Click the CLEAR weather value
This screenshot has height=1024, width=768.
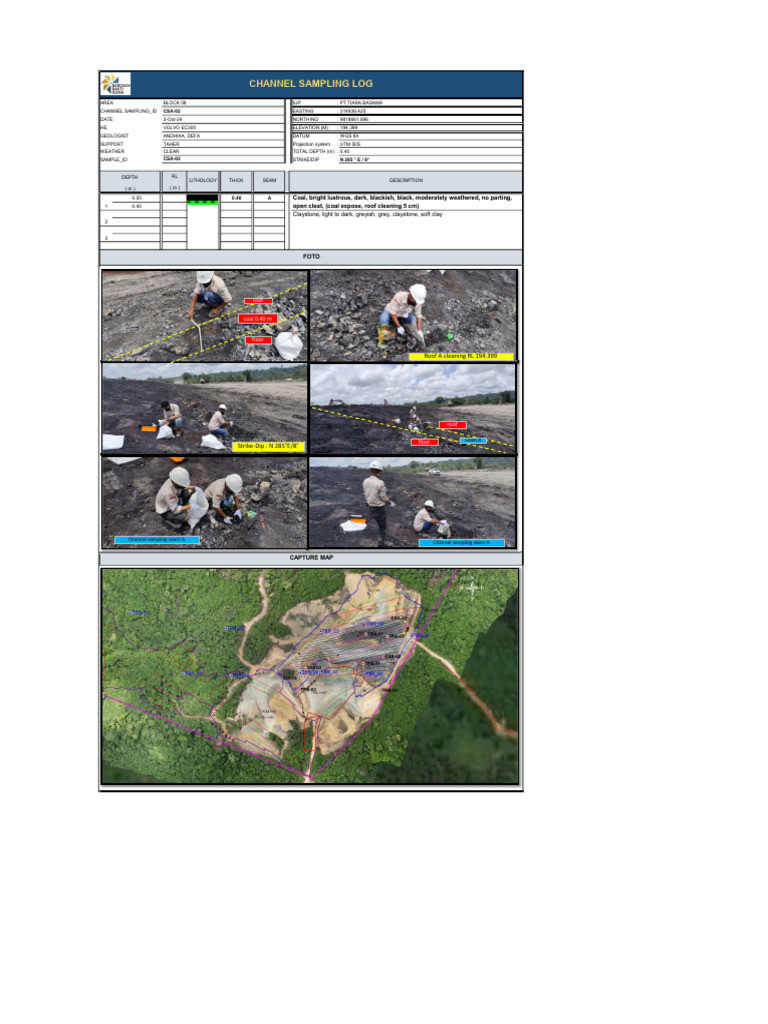point(171,151)
